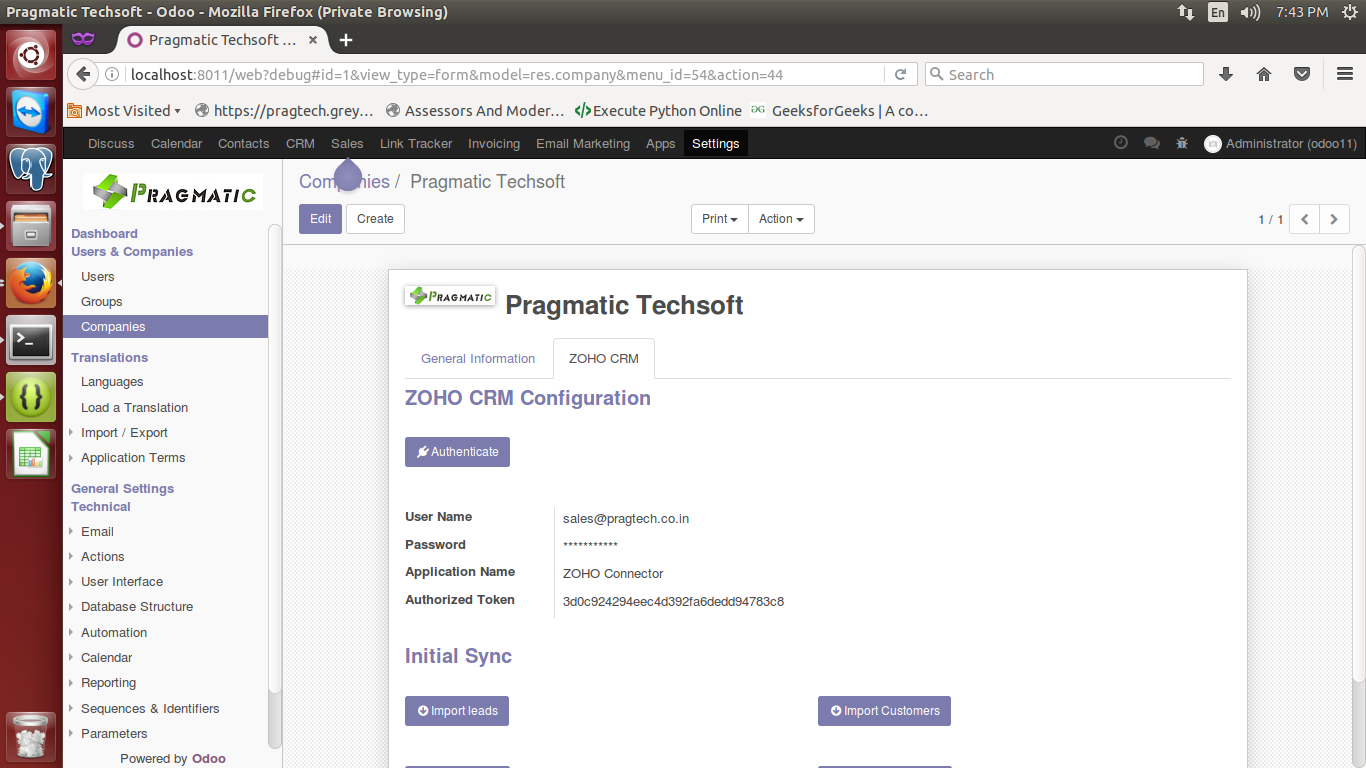Open Administrator user menu
1366x768 pixels.
[x=1281, y=143]
